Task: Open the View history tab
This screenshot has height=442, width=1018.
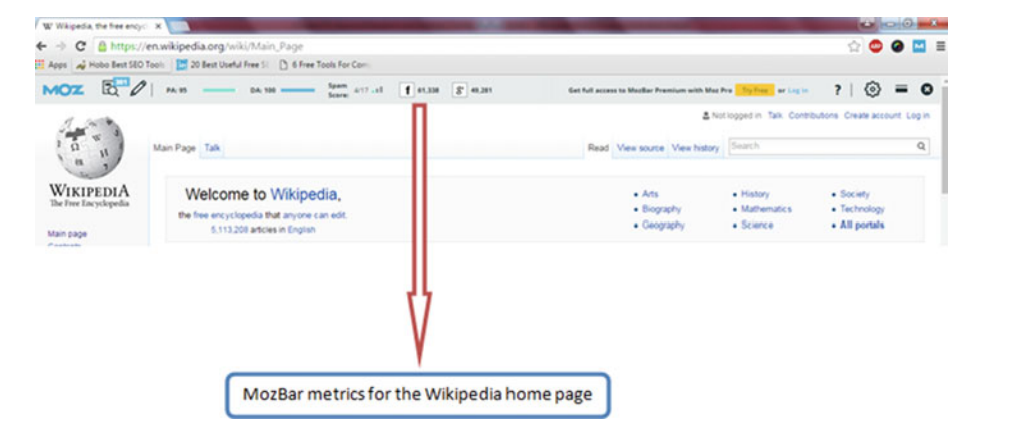Action: click(695, 148)
